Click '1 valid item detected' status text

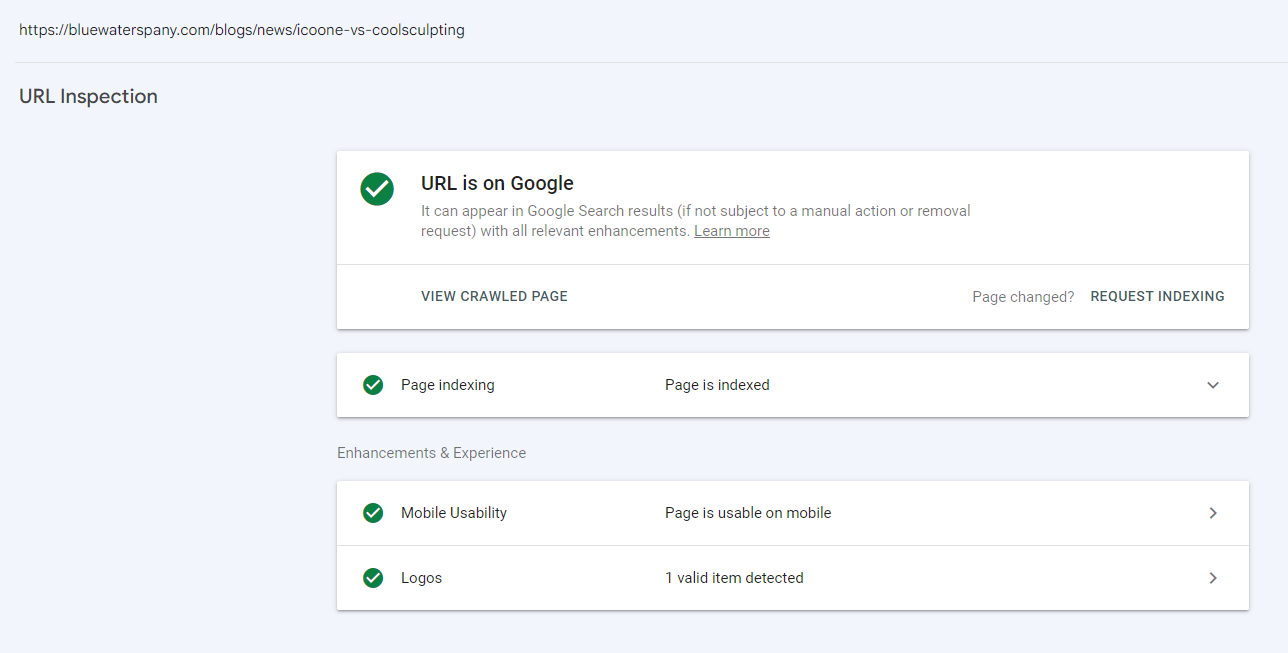pyautogui.click(x=734, y=578)
